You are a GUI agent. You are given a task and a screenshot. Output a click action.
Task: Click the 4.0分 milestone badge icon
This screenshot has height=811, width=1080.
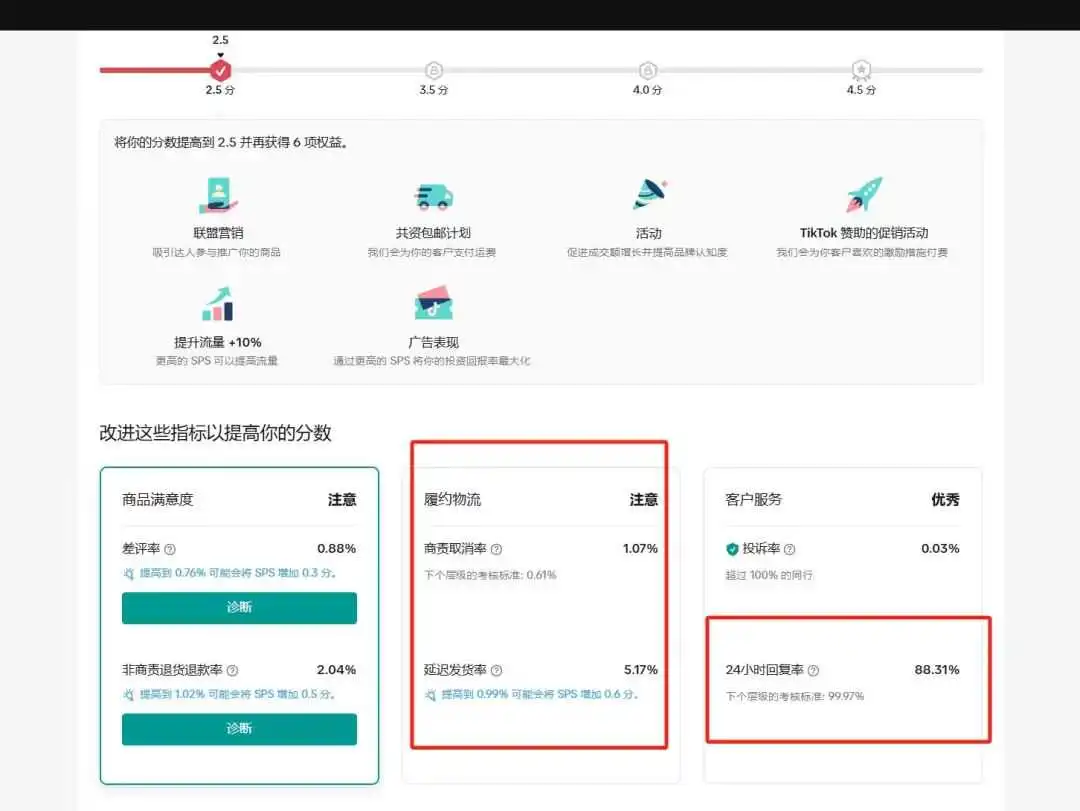click(647, 70)
